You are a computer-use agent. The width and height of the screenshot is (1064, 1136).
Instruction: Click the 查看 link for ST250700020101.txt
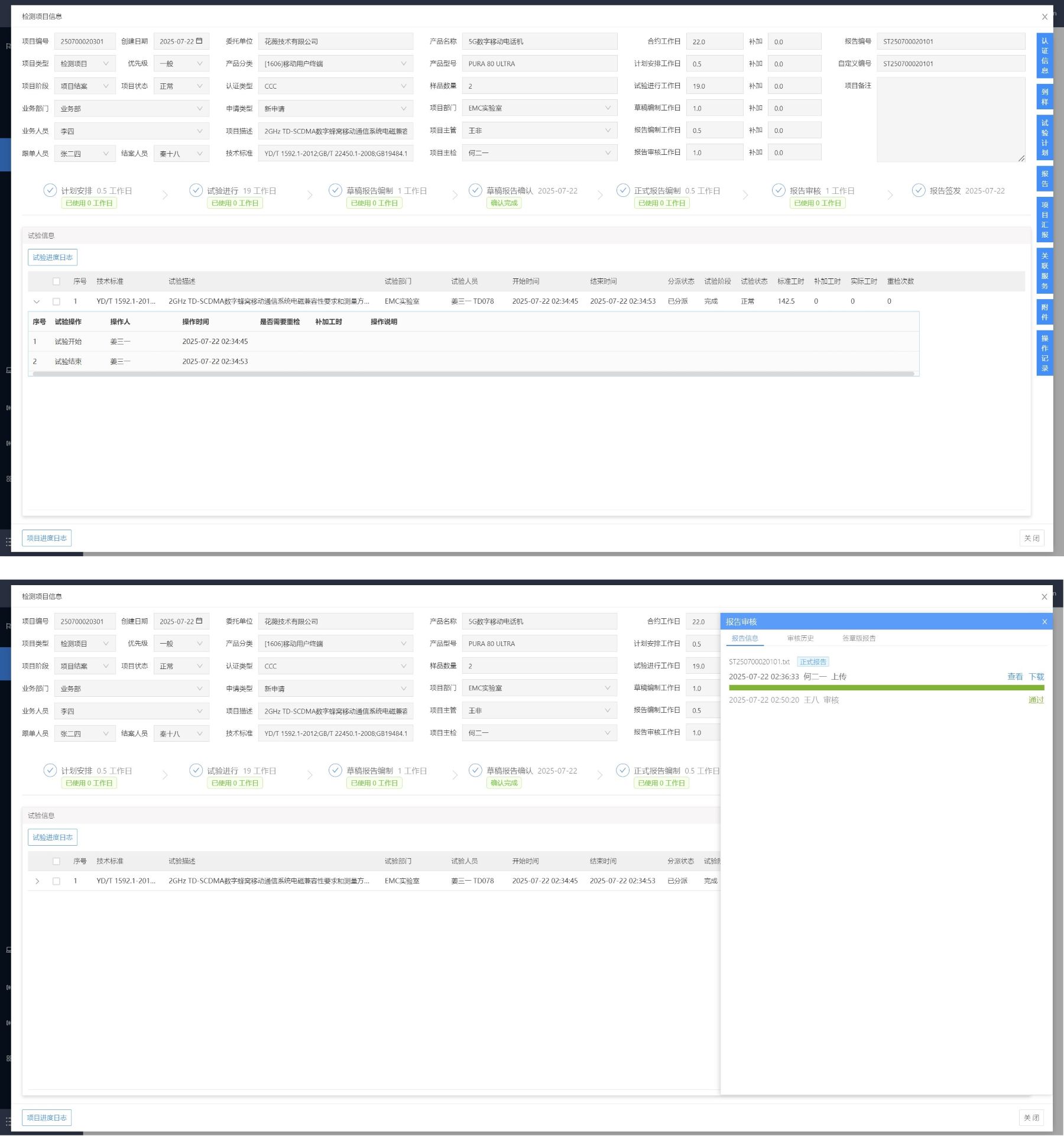click(1014, 677)
